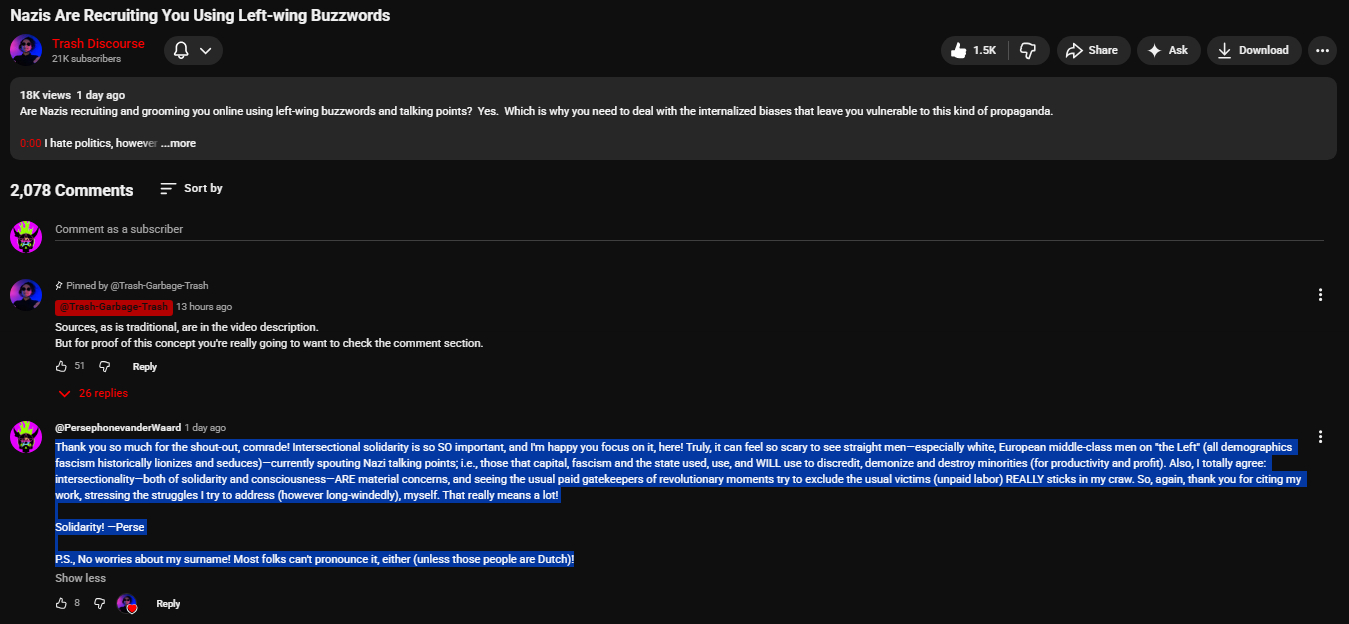Like the video with thumbs up
The width and height of the screenshot is (1349, 624).
(974, 50)
